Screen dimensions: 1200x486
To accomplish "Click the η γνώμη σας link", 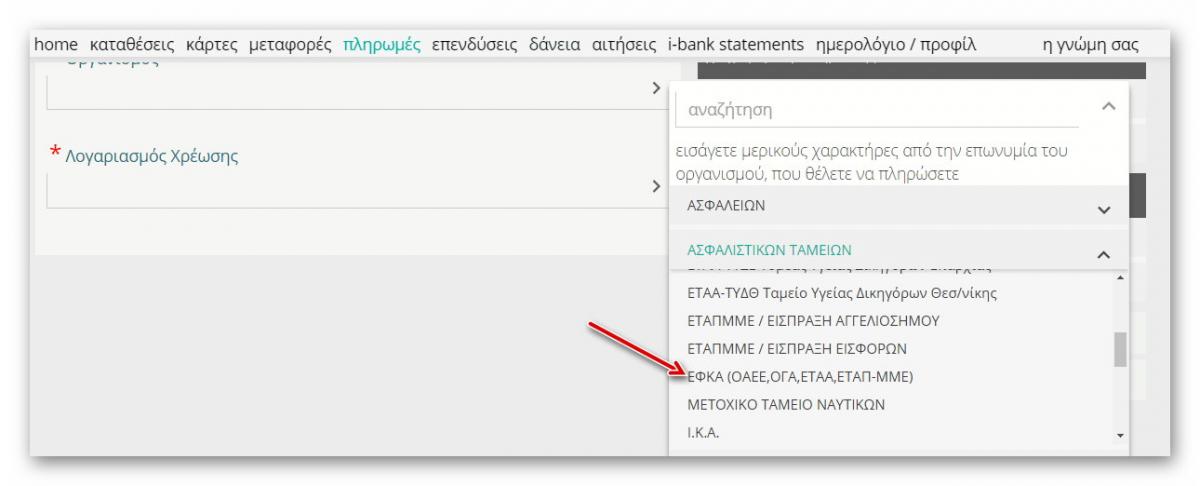I will click(x=1090, y=45).
